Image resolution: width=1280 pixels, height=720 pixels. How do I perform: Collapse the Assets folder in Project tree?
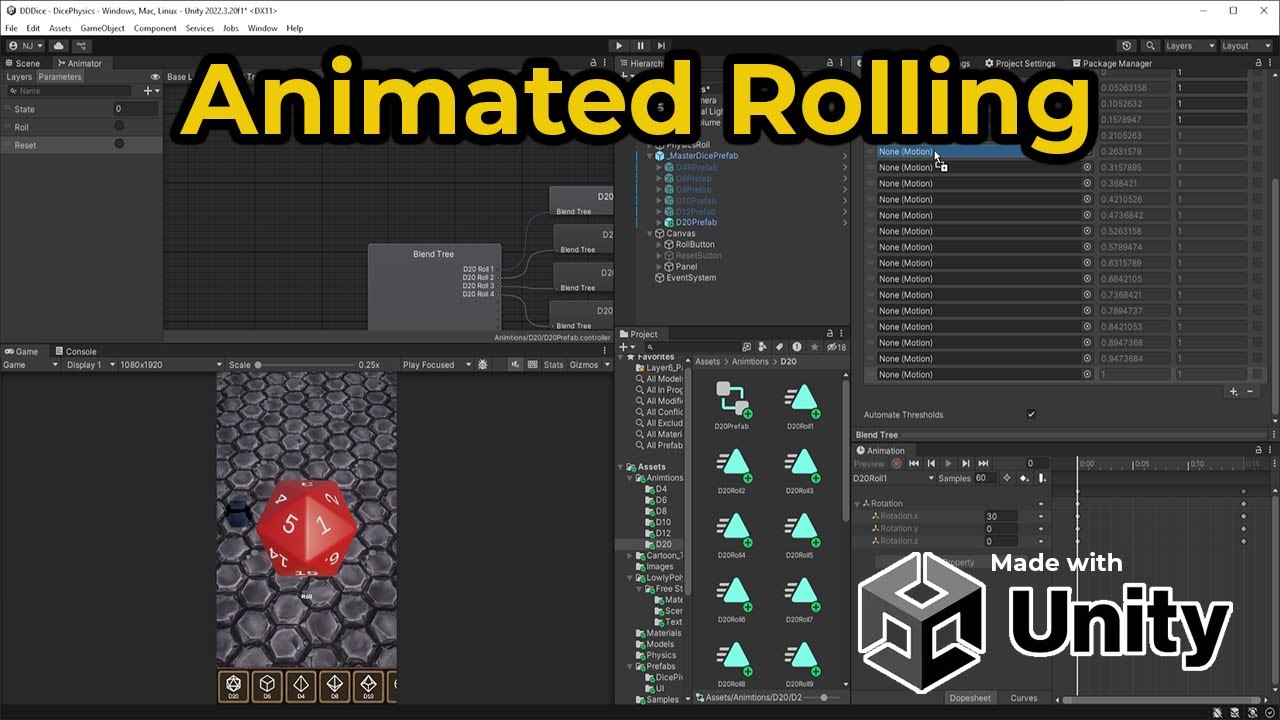click(x=621, y=467)
